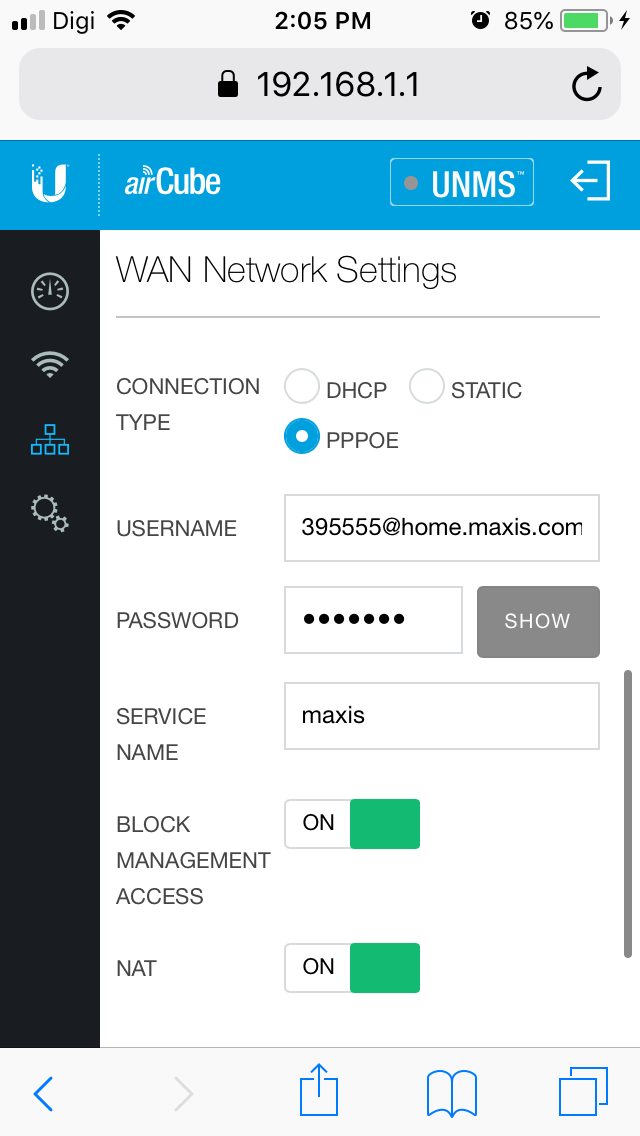Select the network topology sidebar icon
This screenshot has width=640, height=1136.
[x=50, y=439]
